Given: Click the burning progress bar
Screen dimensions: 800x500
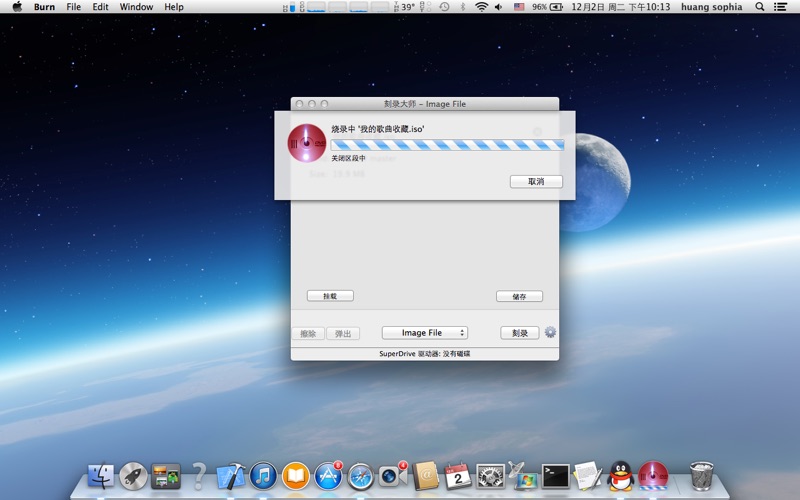Looking at the screenshot, I should pos(447,145).
